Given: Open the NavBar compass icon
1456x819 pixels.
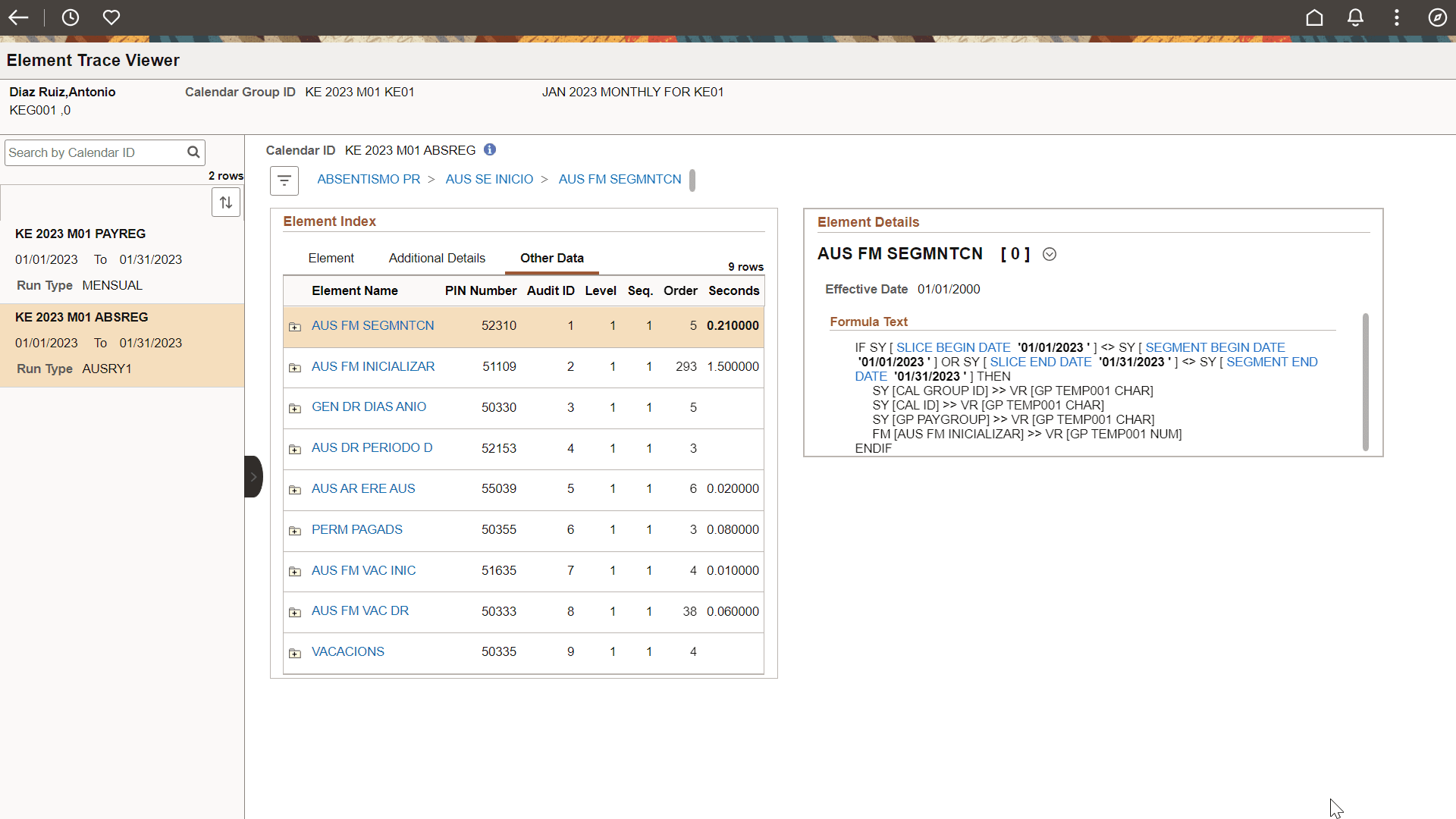Looking at the screenshot, I should [1437, 17].
